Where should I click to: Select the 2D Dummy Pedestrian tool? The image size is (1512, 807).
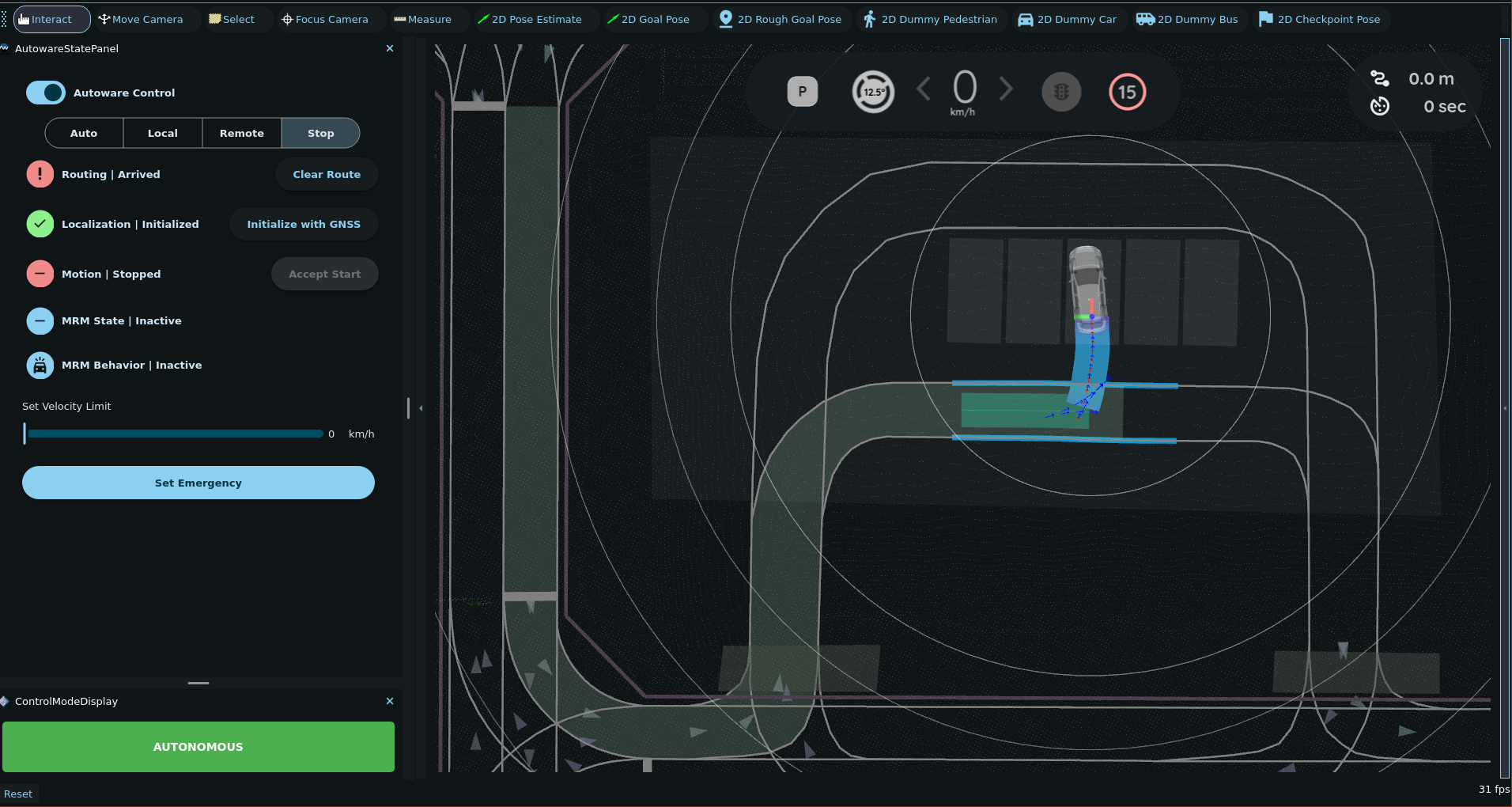click(930, 19)
